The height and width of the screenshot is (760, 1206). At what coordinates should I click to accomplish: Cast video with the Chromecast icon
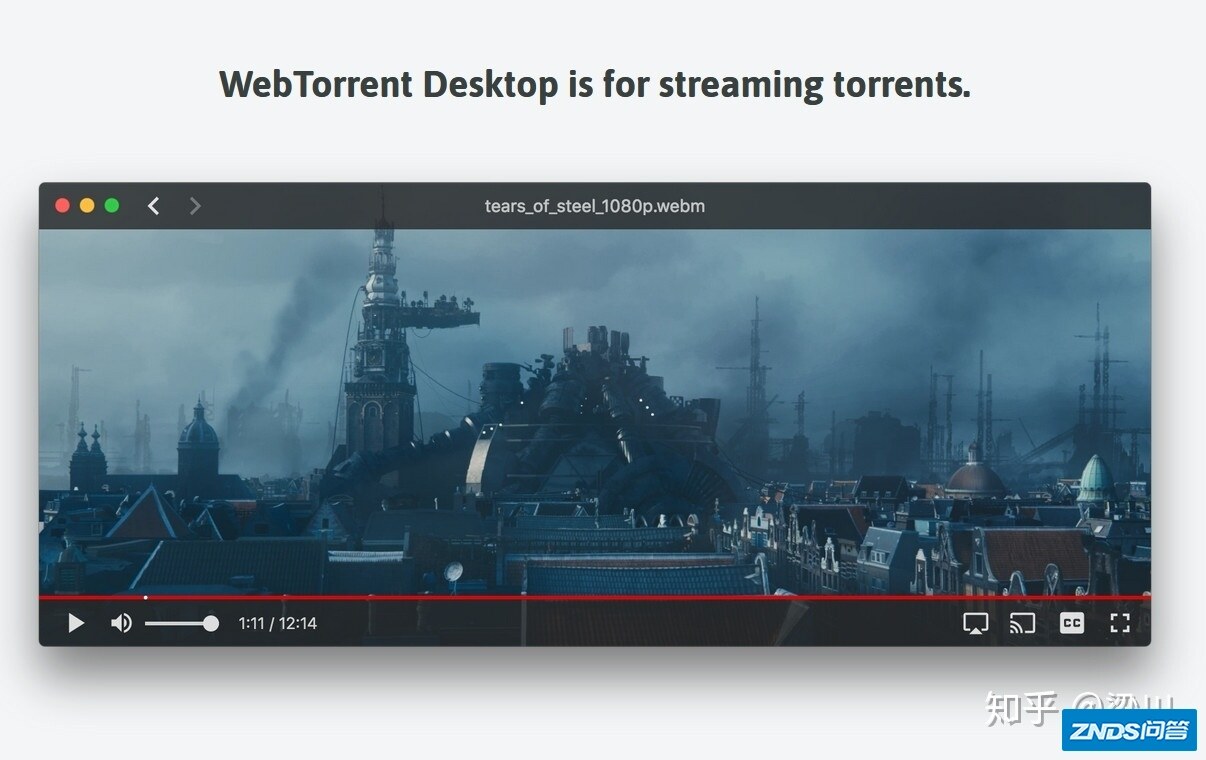[1022, 623]
